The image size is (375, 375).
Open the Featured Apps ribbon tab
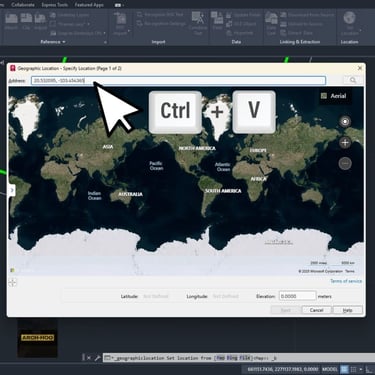pyautogui.click(x=89, y=5)
